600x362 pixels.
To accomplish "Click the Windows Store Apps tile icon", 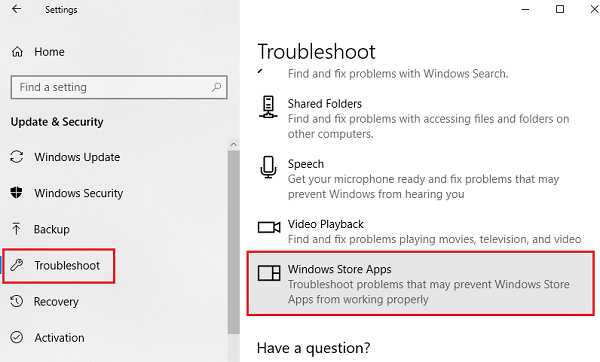I will [269, 273].
